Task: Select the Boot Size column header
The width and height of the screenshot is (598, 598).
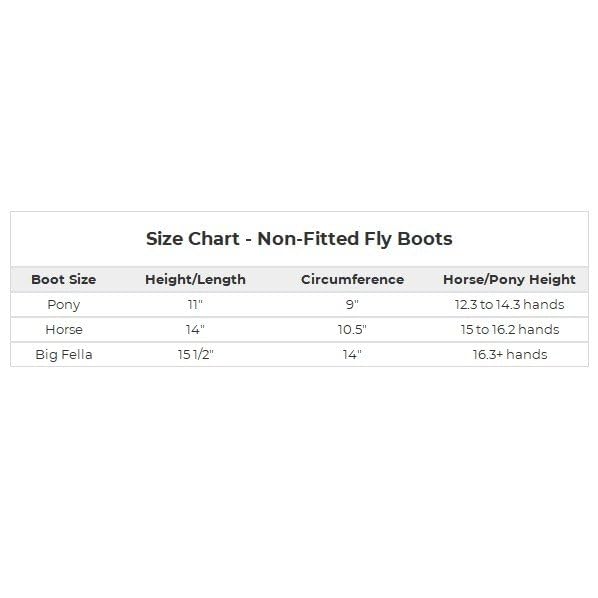Action: tap(64, 280)
